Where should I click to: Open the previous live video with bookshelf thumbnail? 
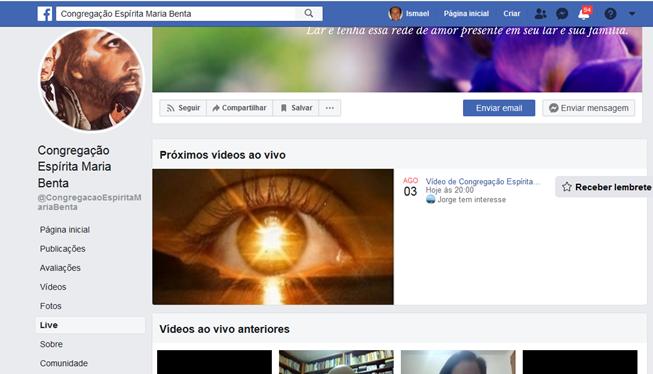(336, 362)
